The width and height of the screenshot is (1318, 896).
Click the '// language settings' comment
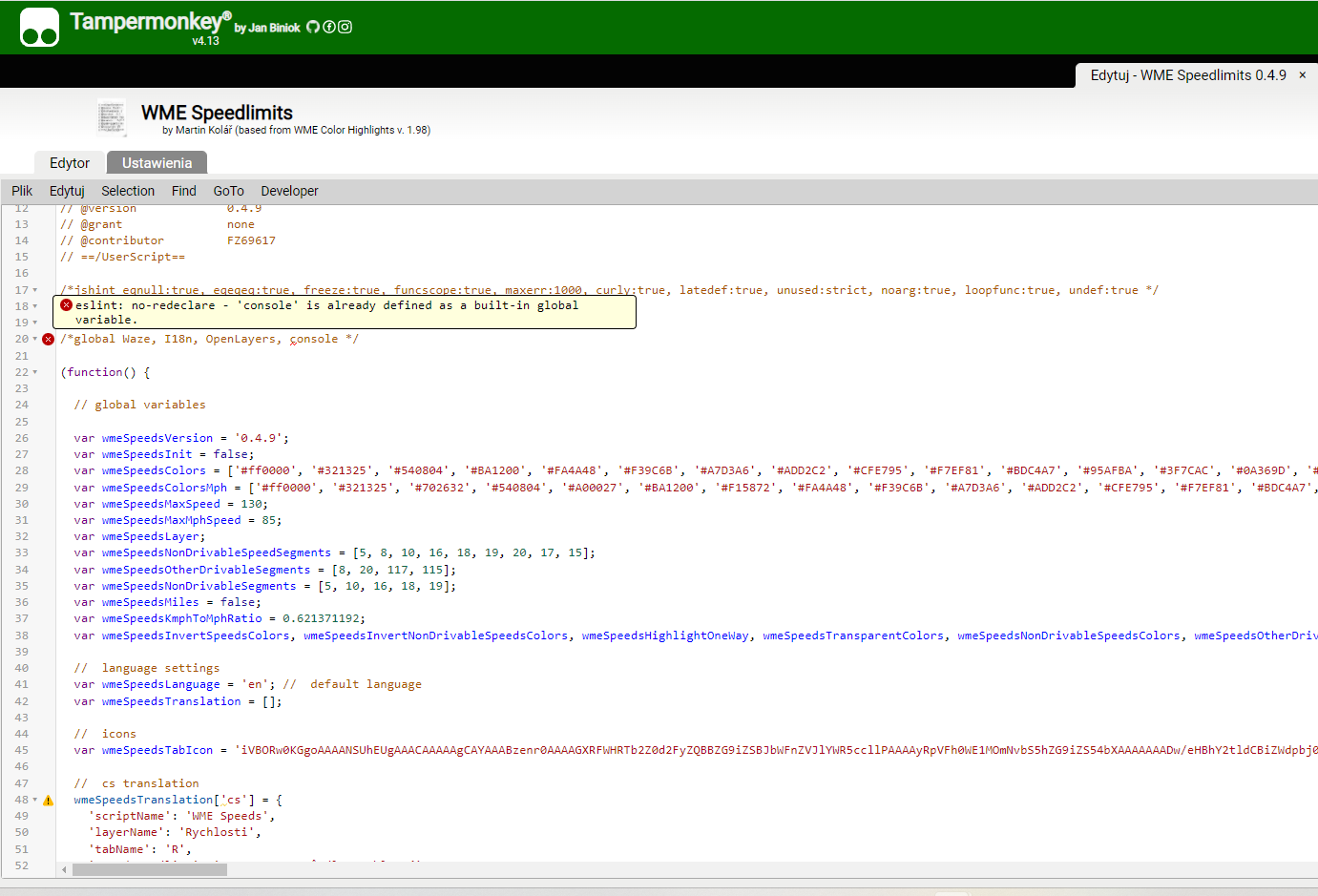(147, 668)
